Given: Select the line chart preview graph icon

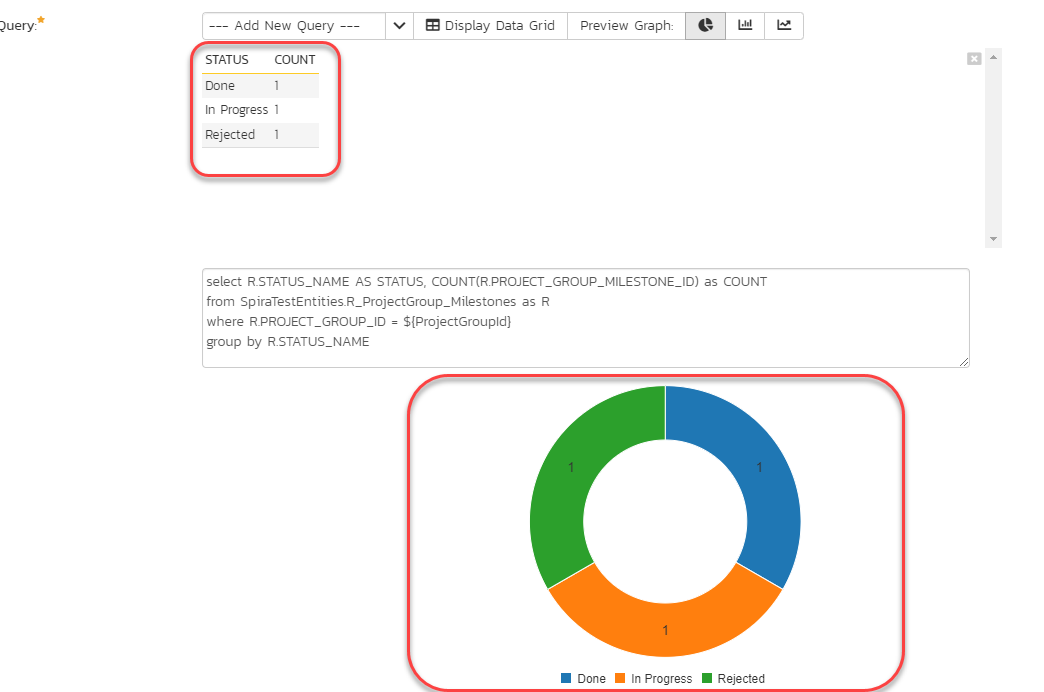Looking at the screenshot, I should [x=784, y=26].
